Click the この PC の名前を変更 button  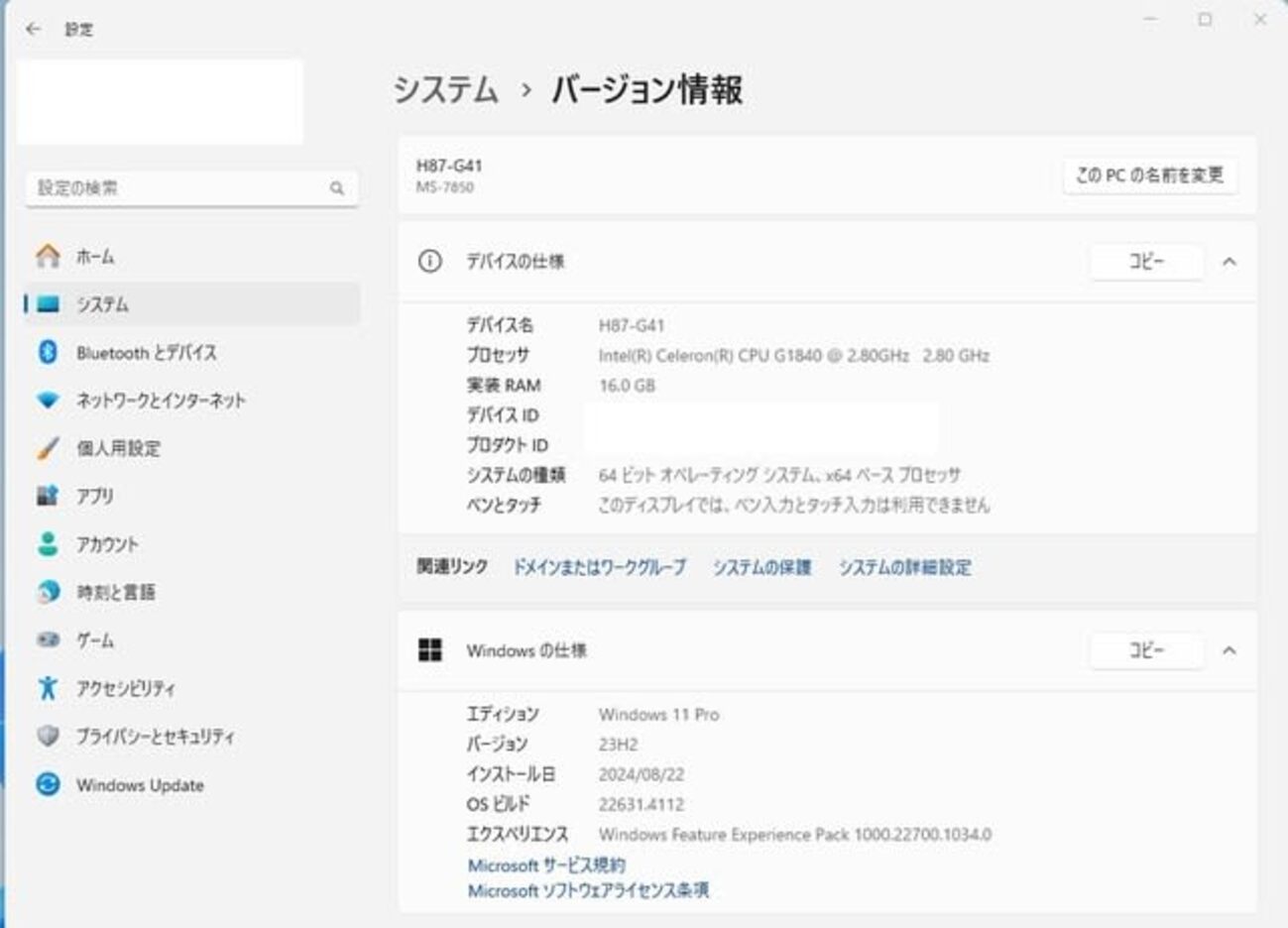pyautogui.click(x=1149, y=175)
